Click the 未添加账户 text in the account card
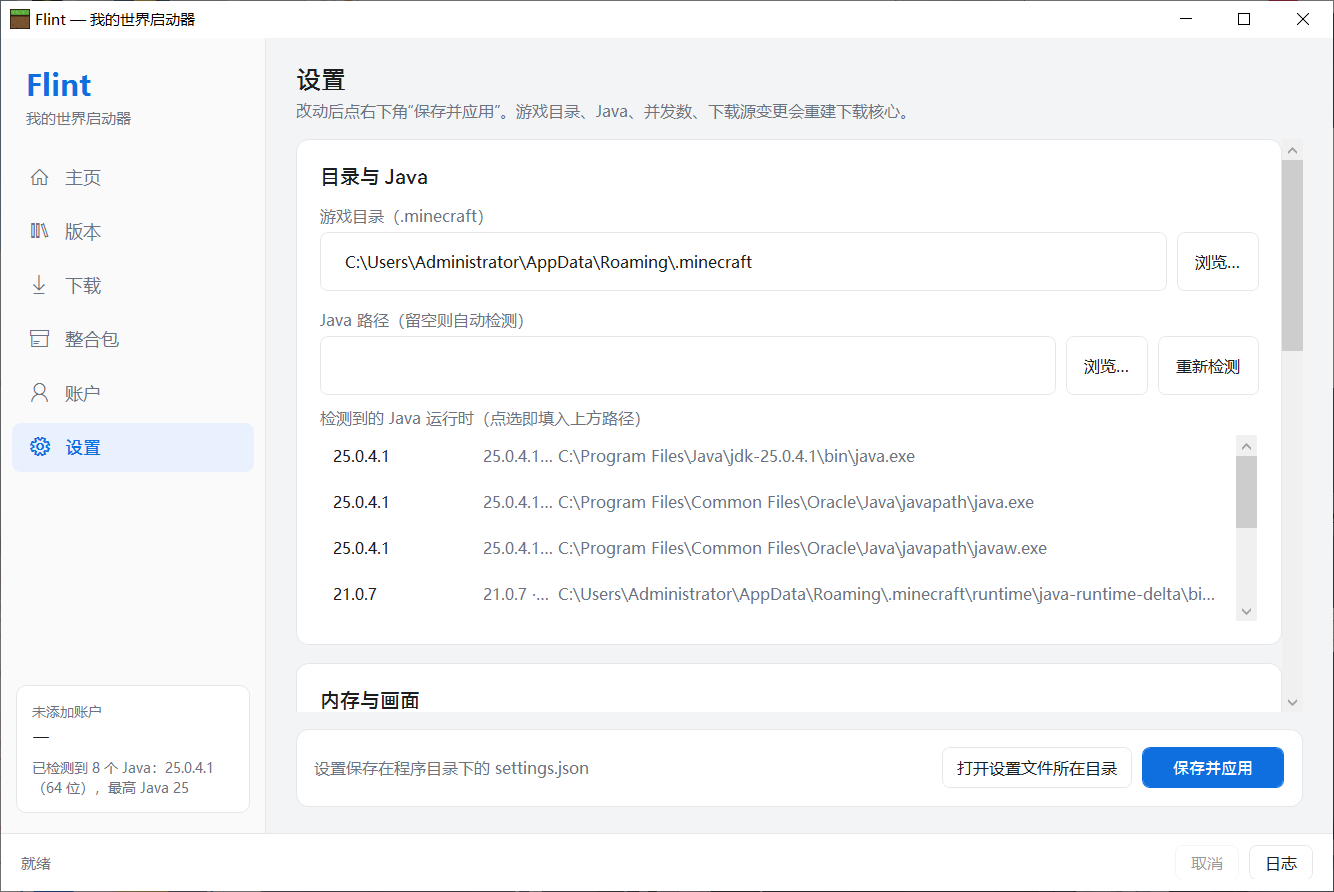Screen dimensions: 1334x892 (67, 712)
